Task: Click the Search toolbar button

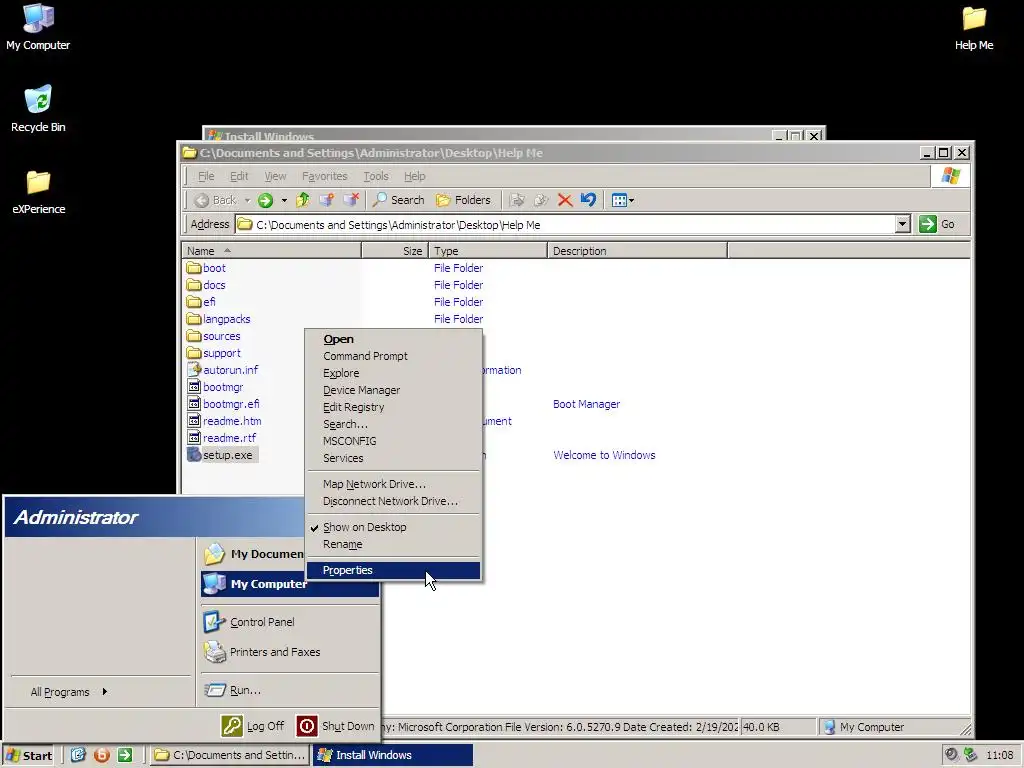Action: click(398, 200)
